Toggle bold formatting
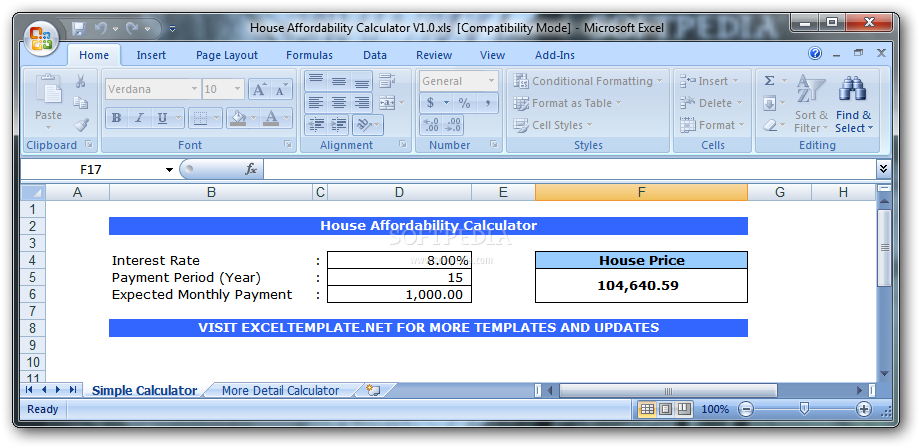Image resolution: width=920 pixels, height=448 pixels. 116,118
